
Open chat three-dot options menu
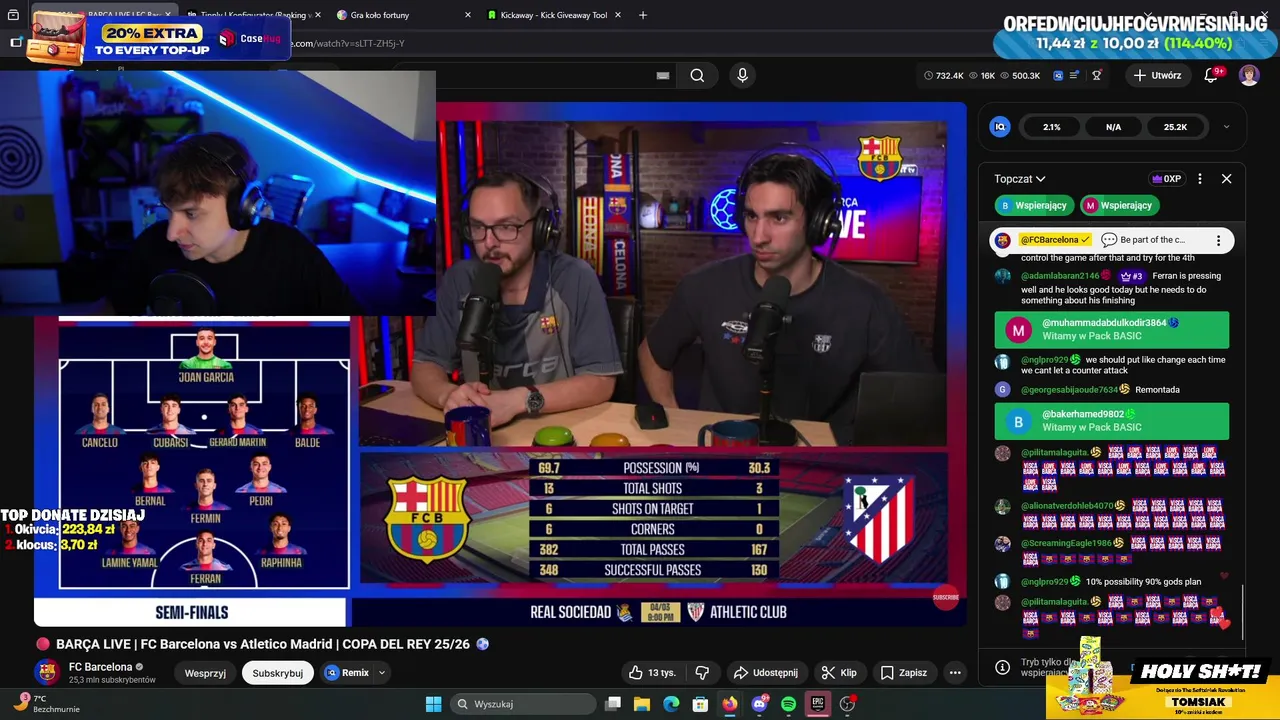pos(1200,179)
